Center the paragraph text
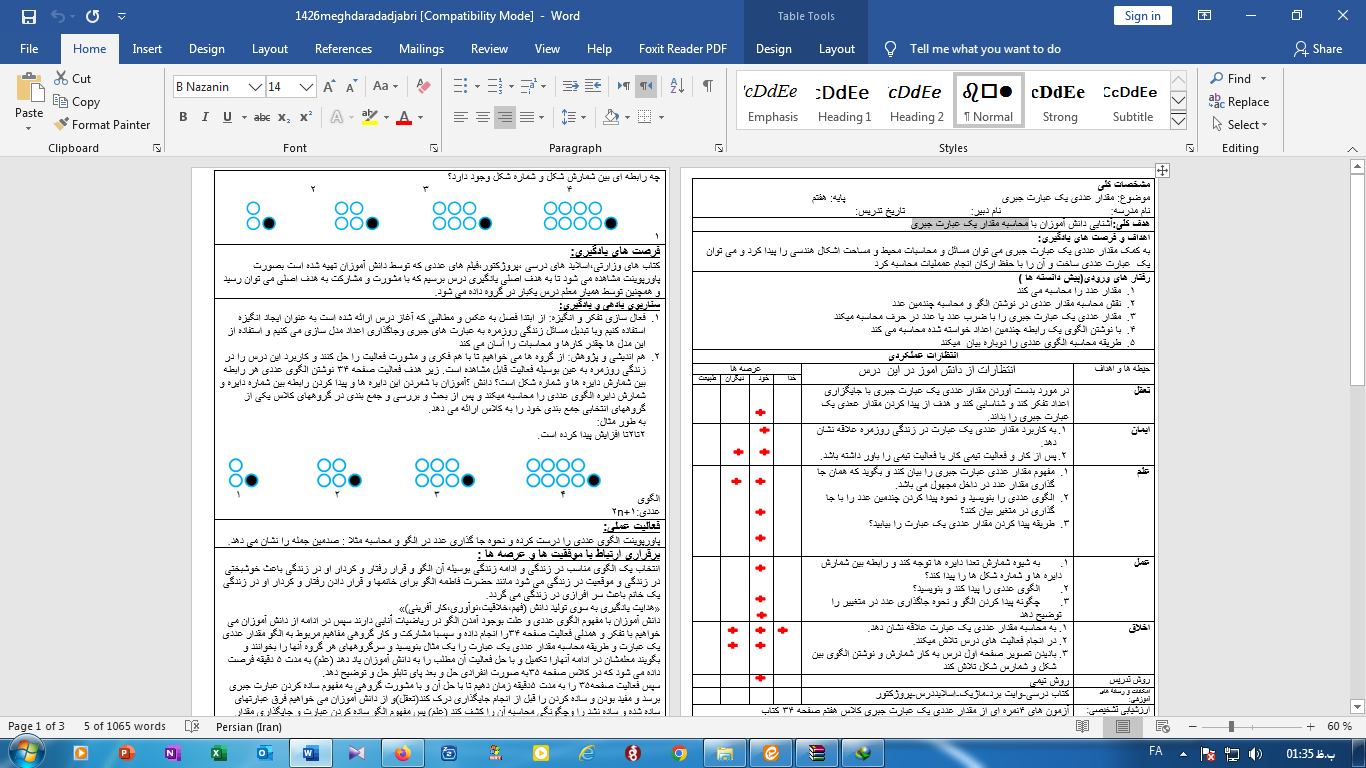 482,117
